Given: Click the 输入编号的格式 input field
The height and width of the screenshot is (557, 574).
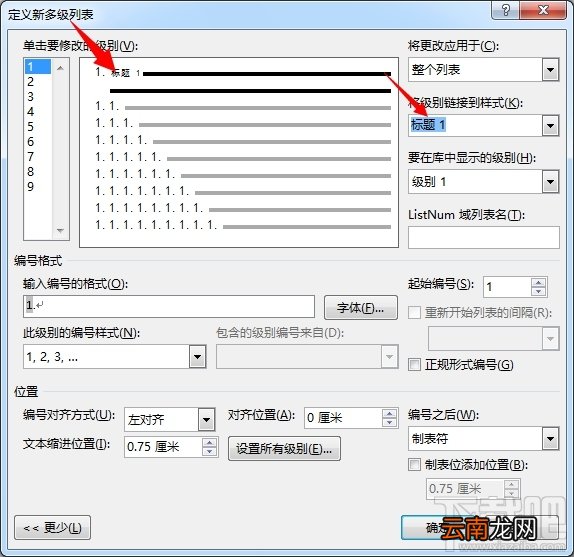Looking at the screenshot, I should click(169, 306).
